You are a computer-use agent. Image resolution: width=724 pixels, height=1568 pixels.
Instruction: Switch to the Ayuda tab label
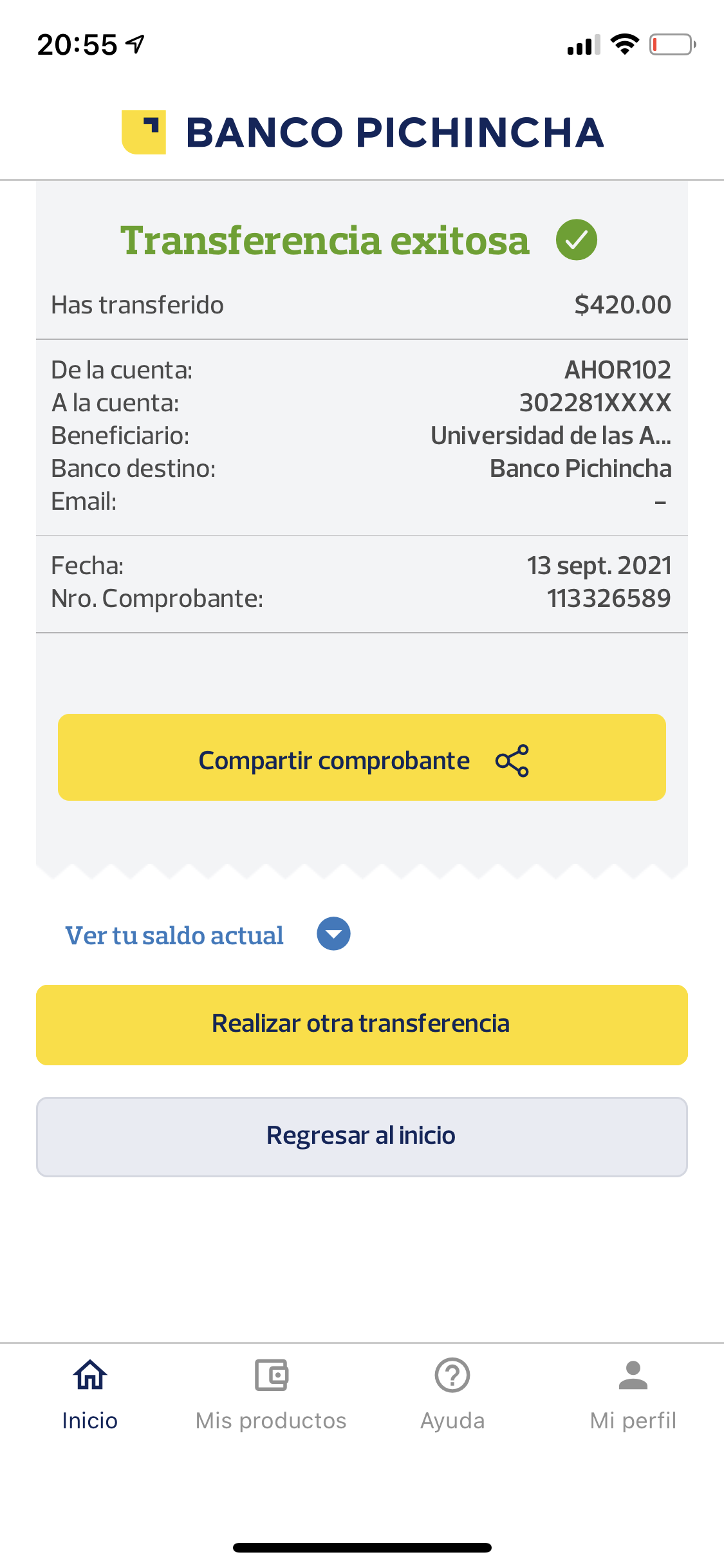pyautogui.click(x=452, y=1421)
